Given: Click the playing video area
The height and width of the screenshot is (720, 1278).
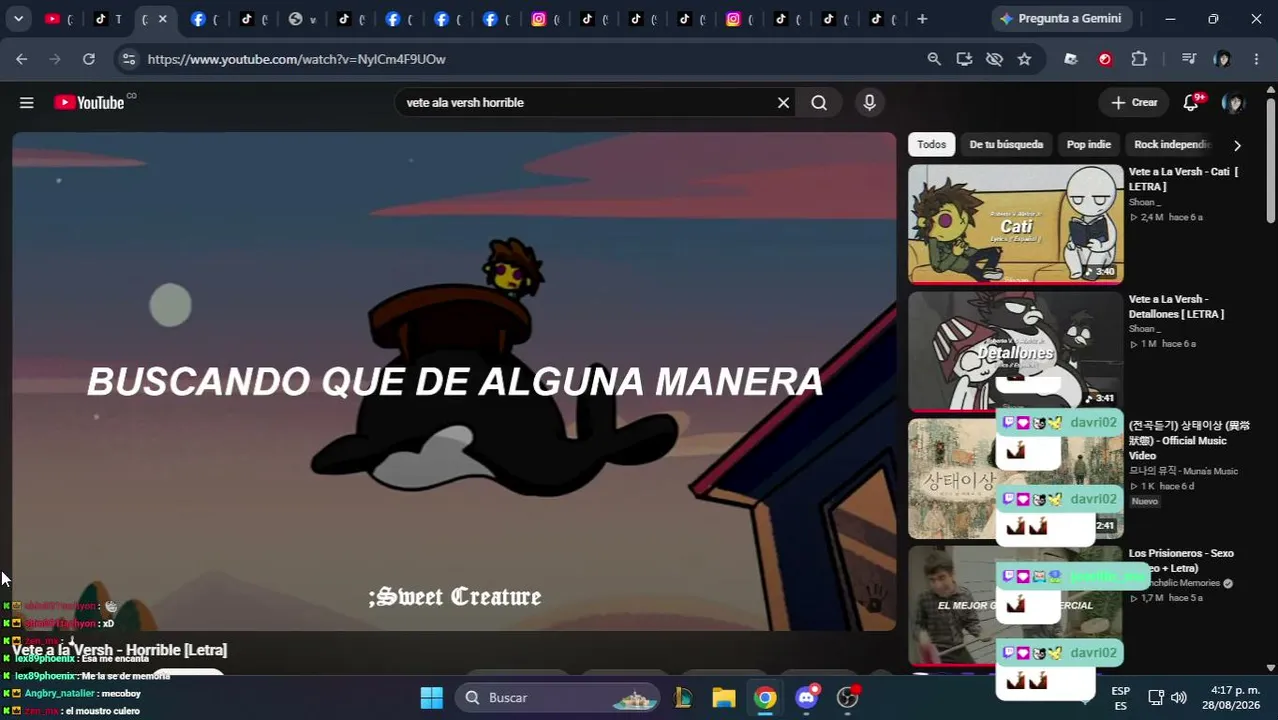Looking at the screenshot, I should (454, 381).
